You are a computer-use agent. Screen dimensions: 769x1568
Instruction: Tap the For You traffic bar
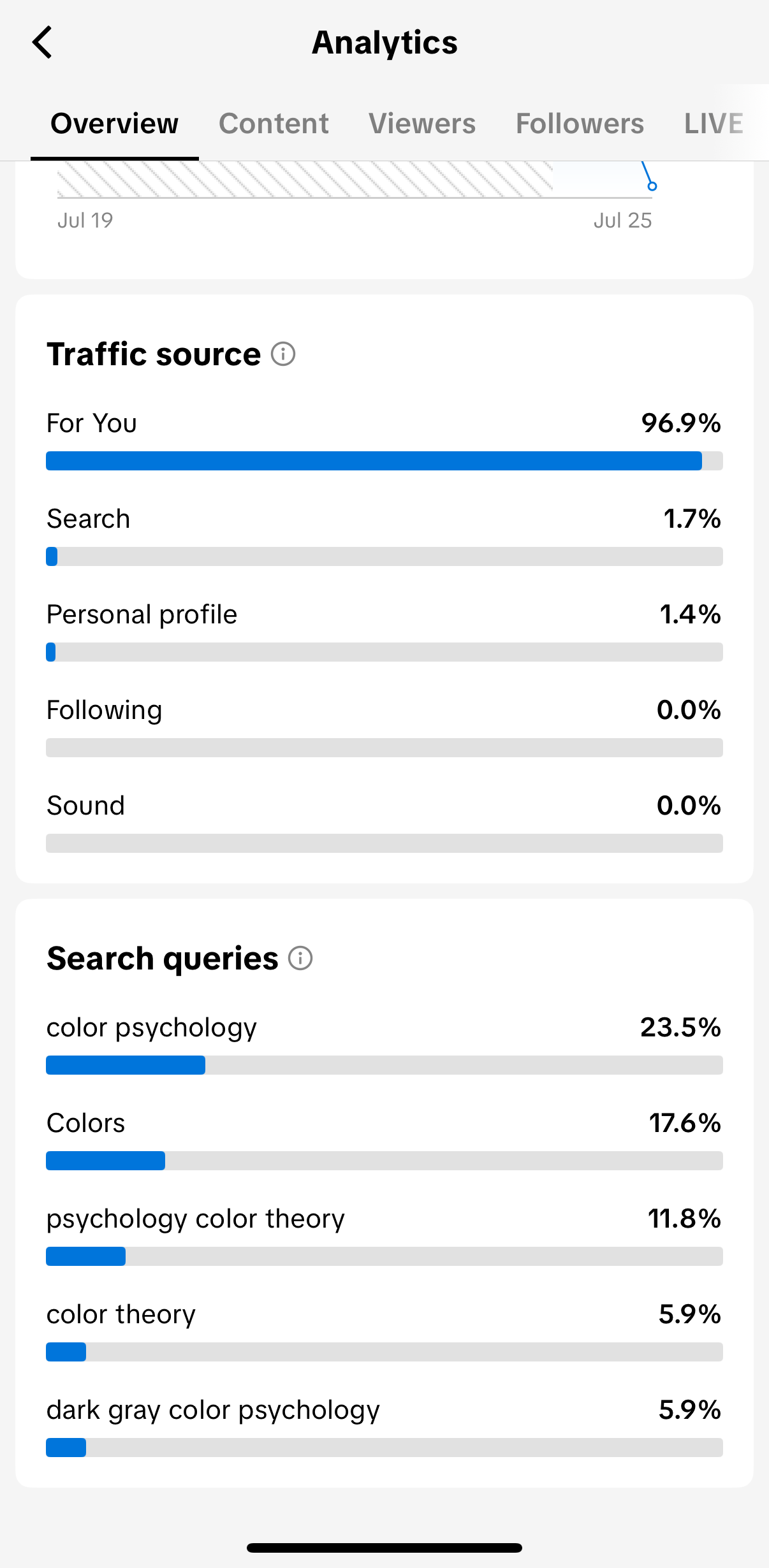tap(384, 461)
